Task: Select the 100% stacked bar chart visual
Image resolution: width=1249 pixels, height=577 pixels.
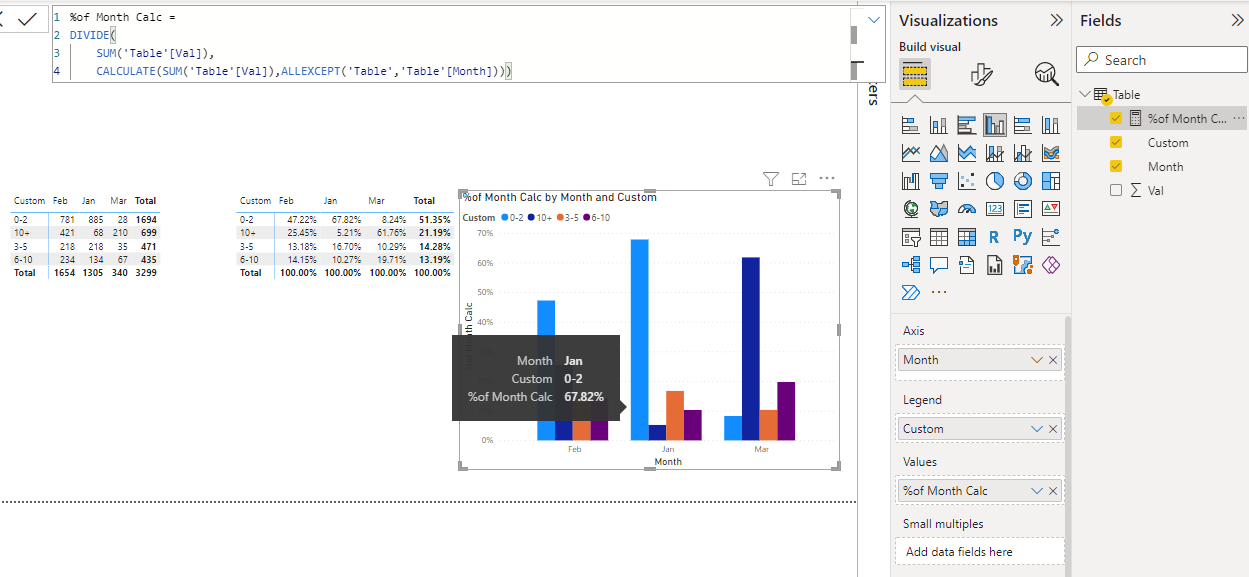Action: pyautogui.click(x=1023, y=125)
